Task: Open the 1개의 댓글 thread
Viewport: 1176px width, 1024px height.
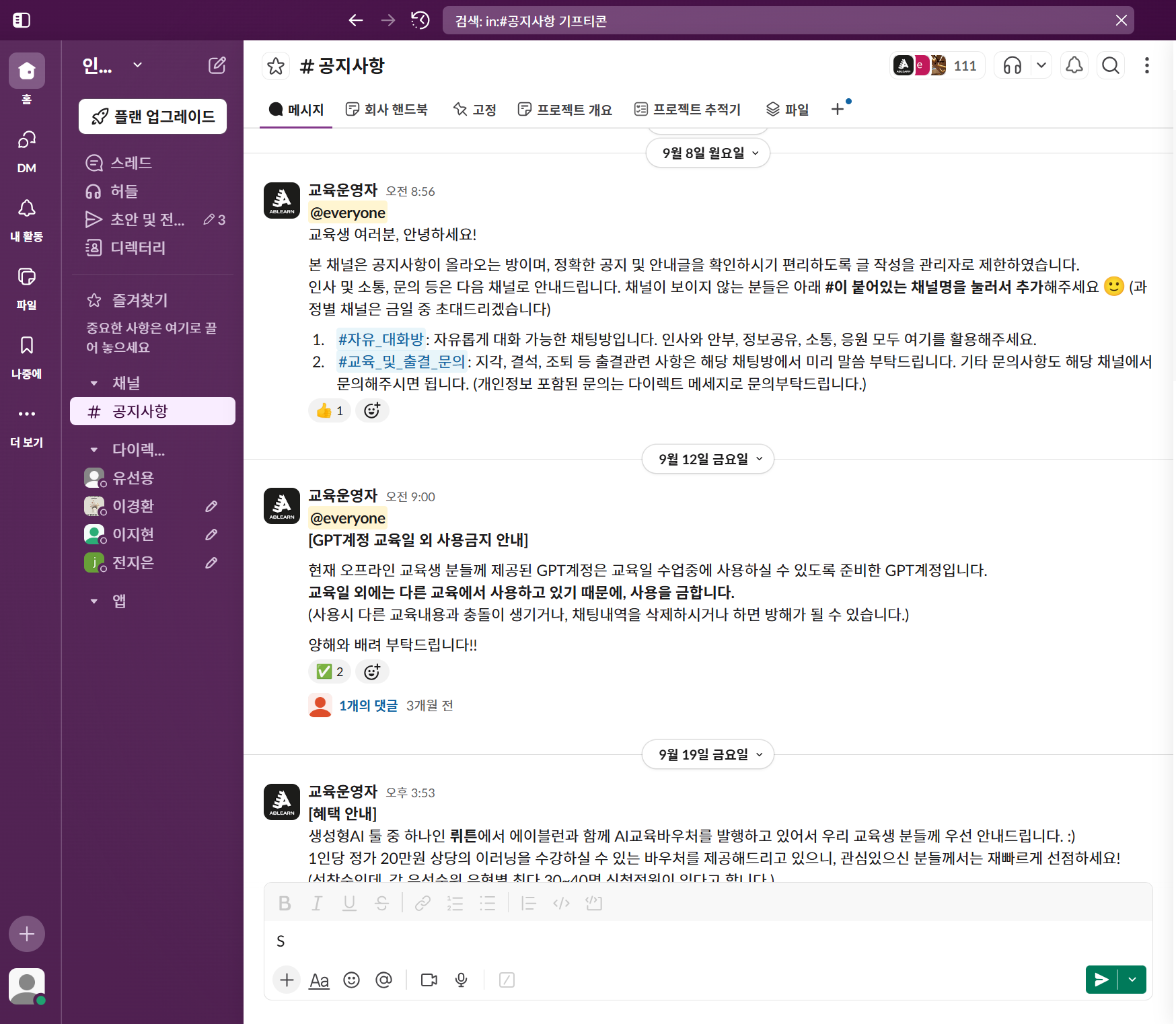Action: 368,705
